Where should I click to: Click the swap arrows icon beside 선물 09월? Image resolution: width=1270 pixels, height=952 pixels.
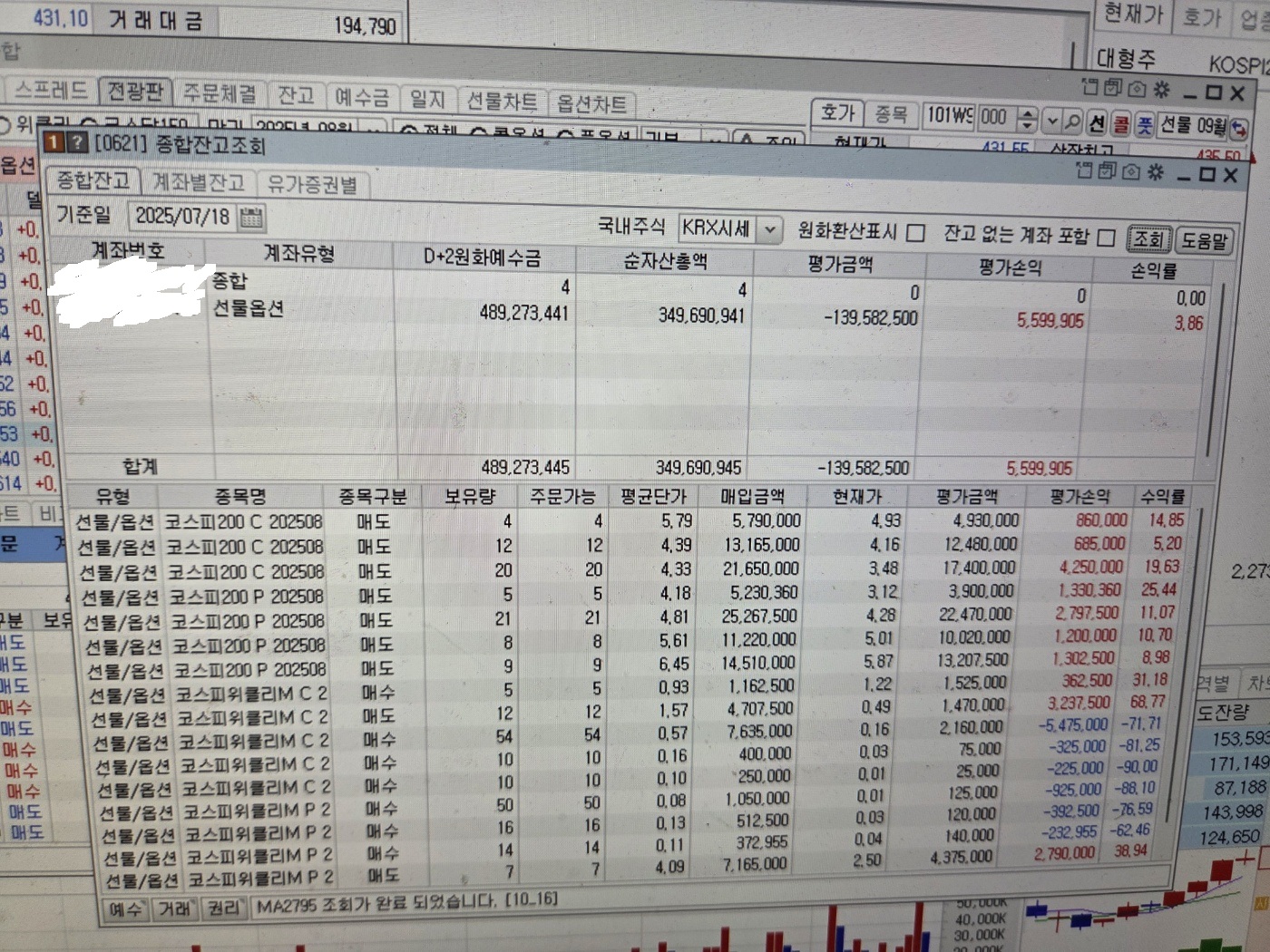[x=1238, y=130]
